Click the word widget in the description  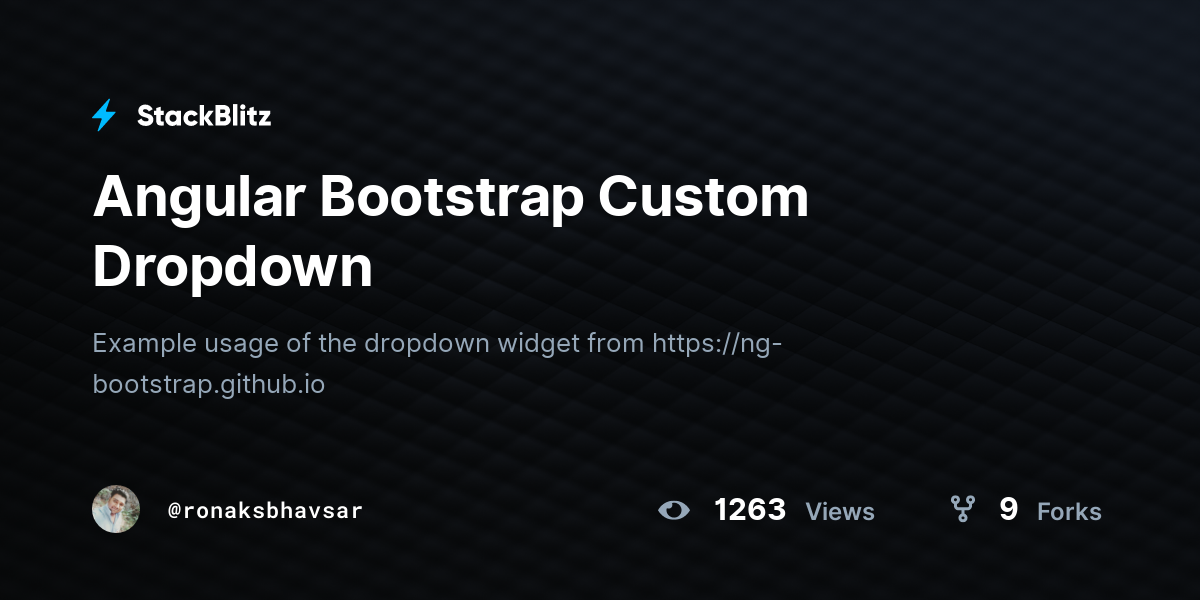[539, 343]
